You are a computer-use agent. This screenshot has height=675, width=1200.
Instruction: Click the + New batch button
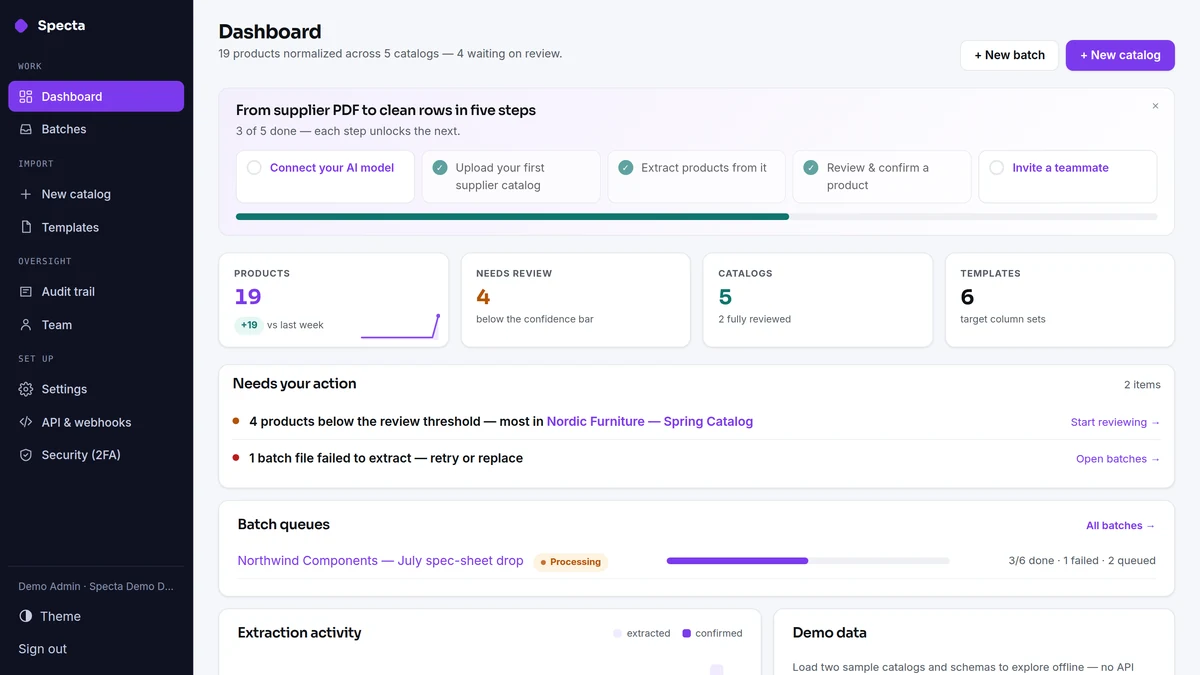(x=1009, y=55)
